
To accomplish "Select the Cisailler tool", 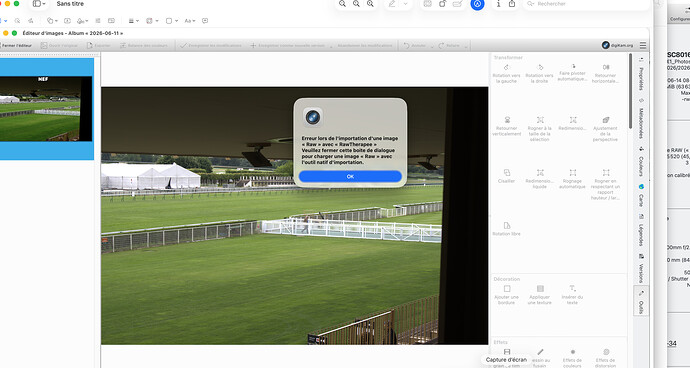I will [506, 176].
